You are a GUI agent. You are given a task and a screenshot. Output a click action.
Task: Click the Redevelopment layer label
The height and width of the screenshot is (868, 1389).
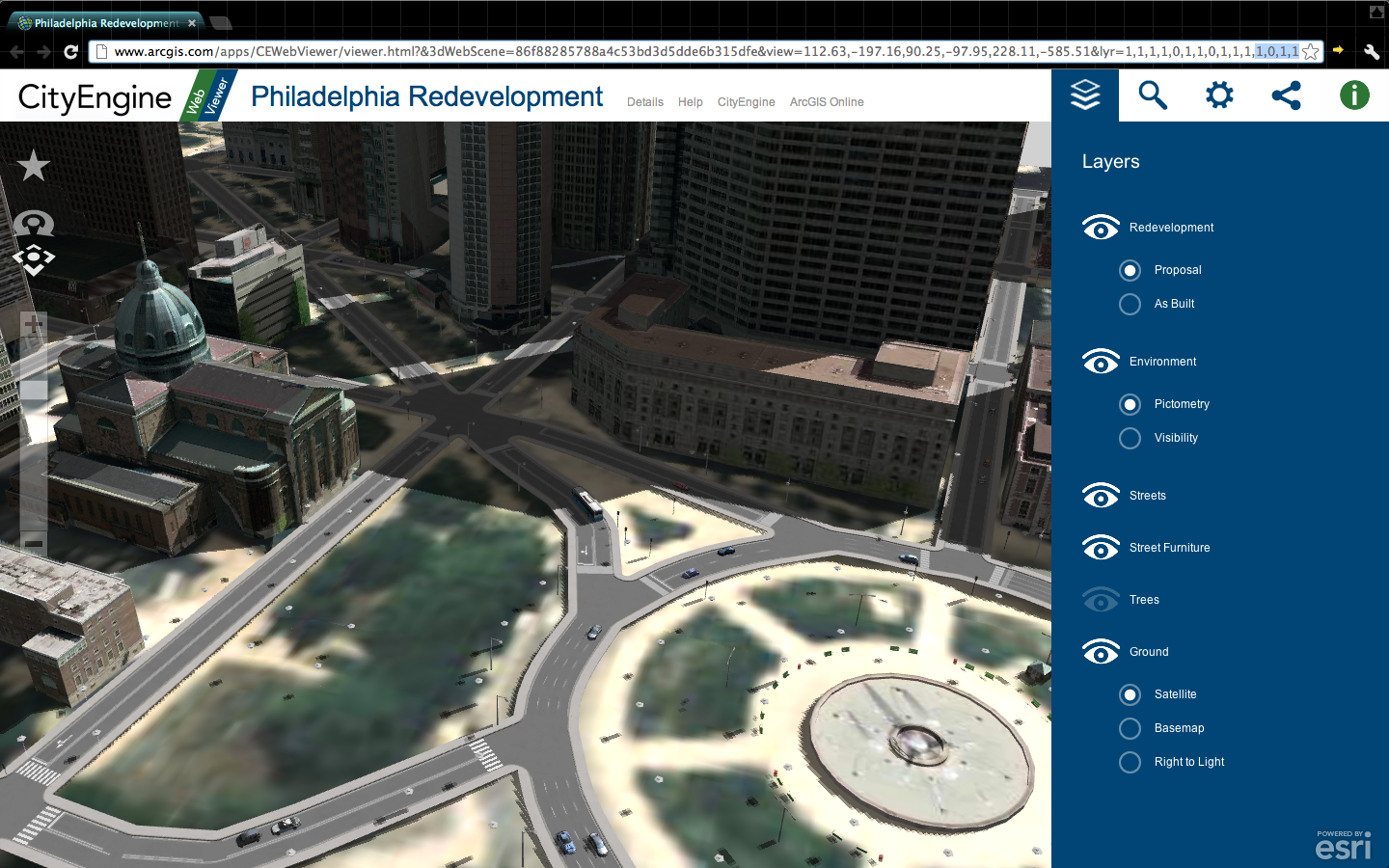point(1172,228)
